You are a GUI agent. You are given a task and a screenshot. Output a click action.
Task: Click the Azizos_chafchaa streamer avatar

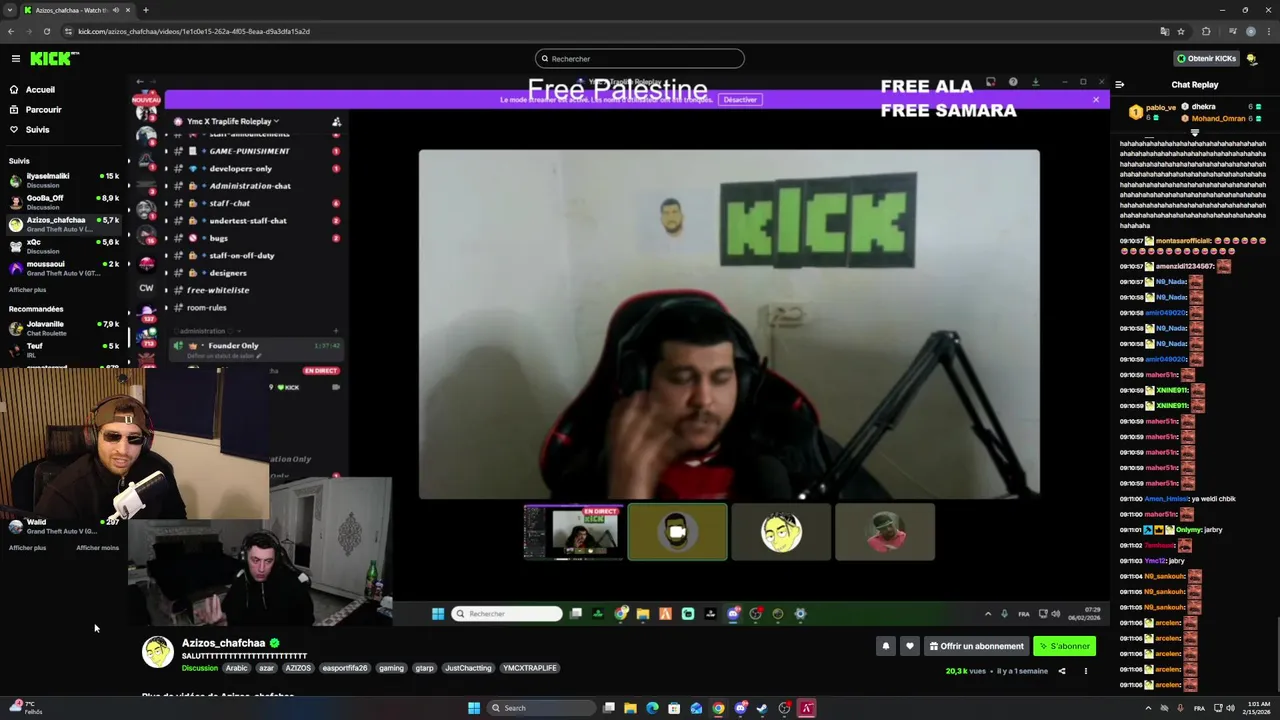(157, 652)
